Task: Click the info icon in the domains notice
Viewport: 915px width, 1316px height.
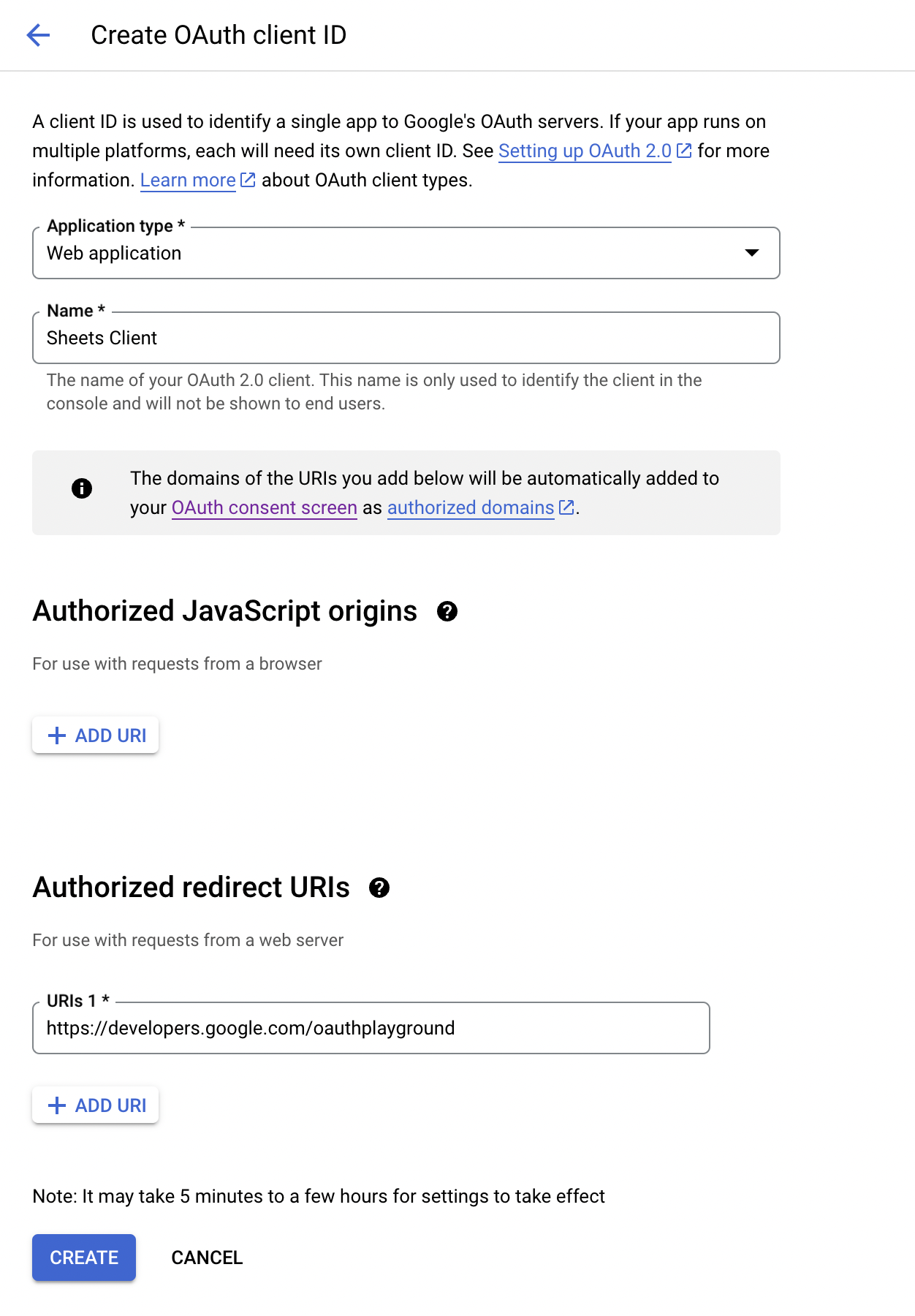Action: click(x=83, y=488)
